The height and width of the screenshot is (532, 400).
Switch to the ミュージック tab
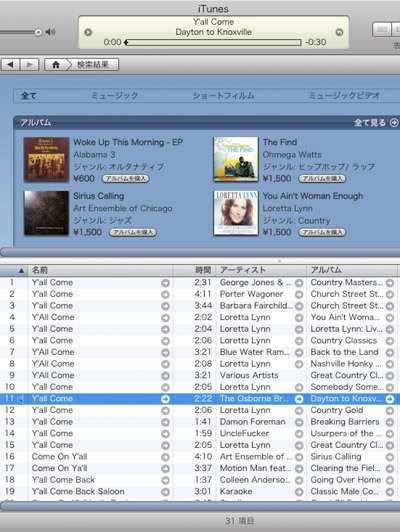tap(115, 96)
